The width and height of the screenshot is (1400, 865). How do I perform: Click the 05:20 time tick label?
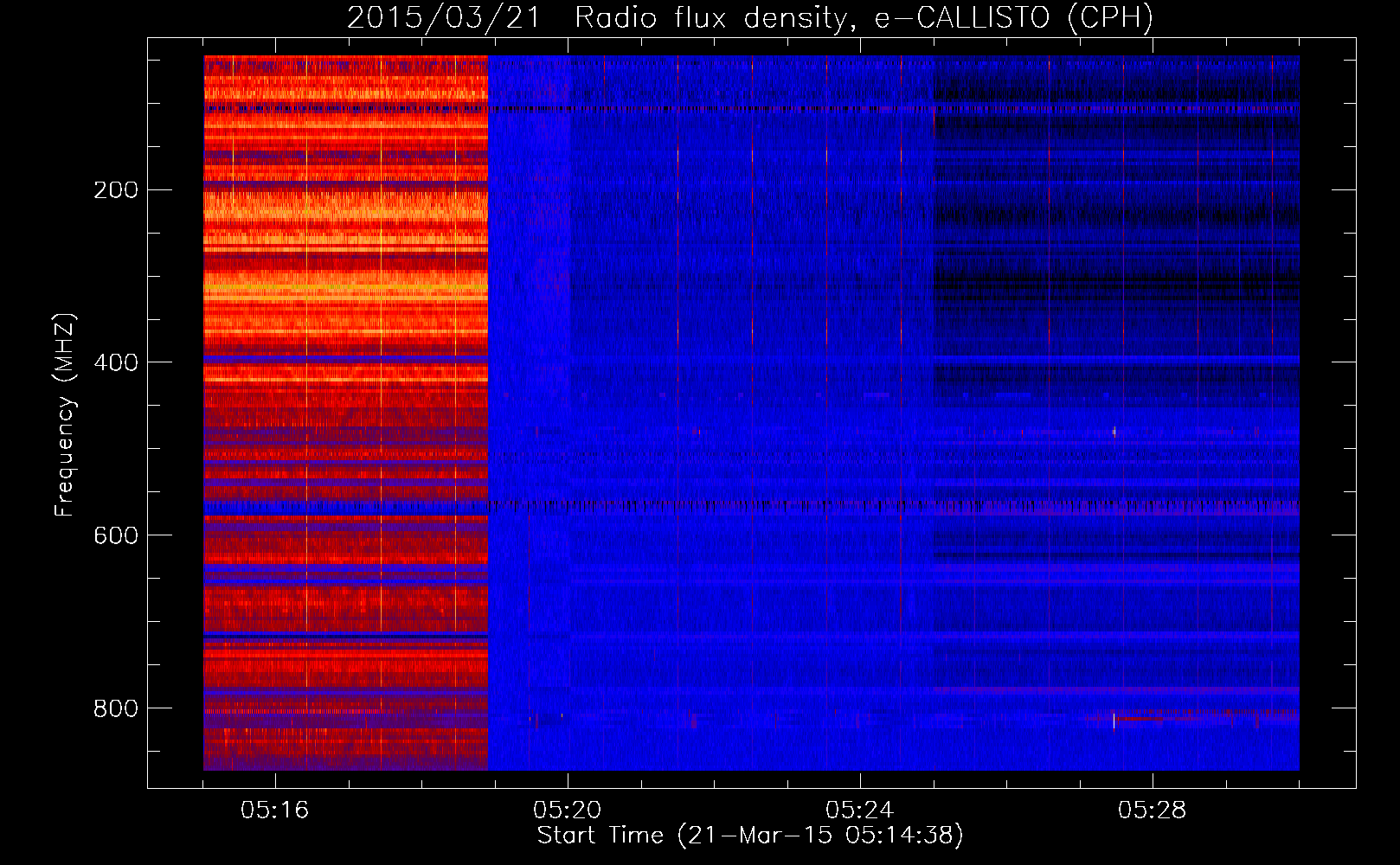point(567,811)
